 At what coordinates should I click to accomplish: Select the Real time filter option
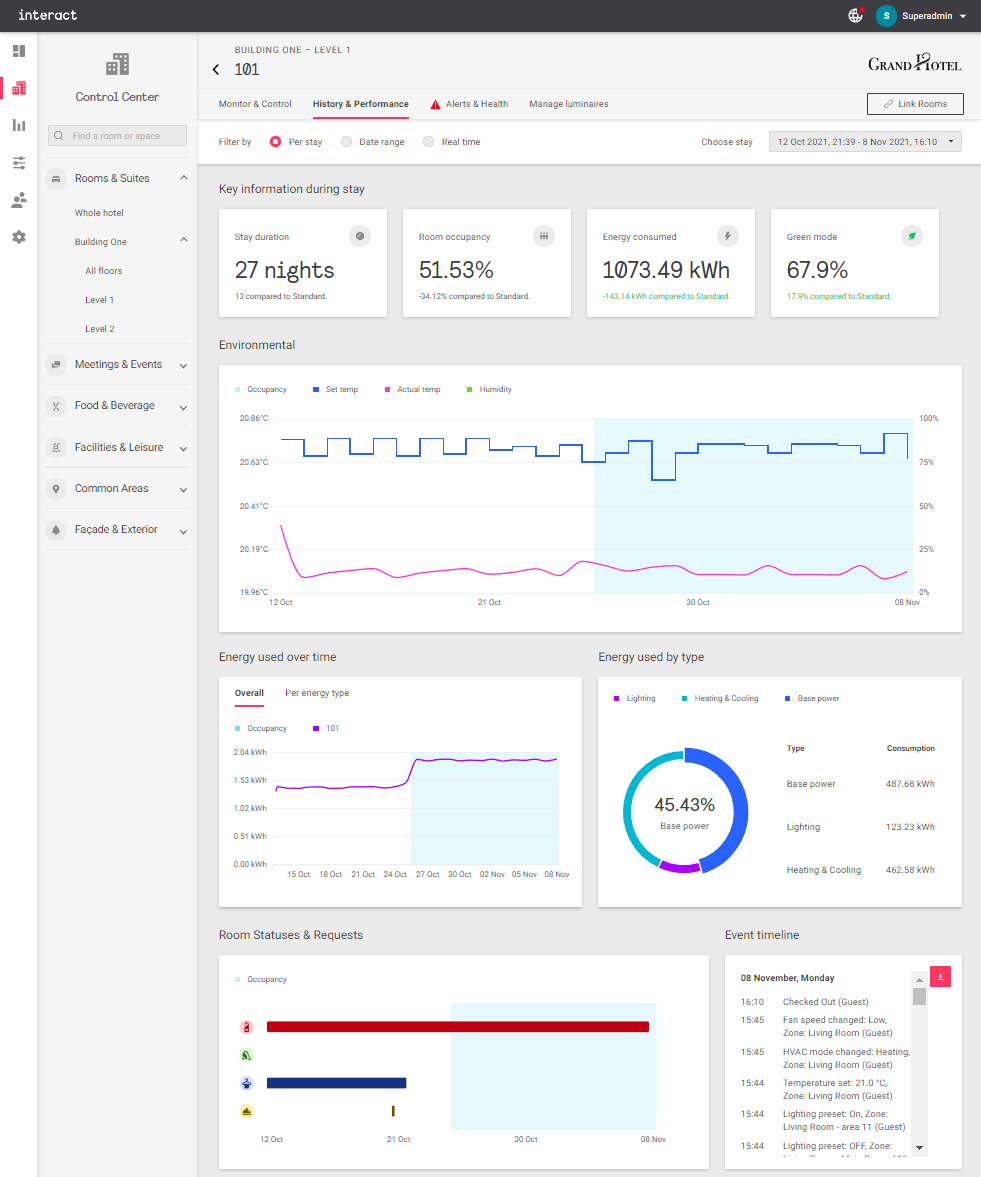tap(428, 142)
